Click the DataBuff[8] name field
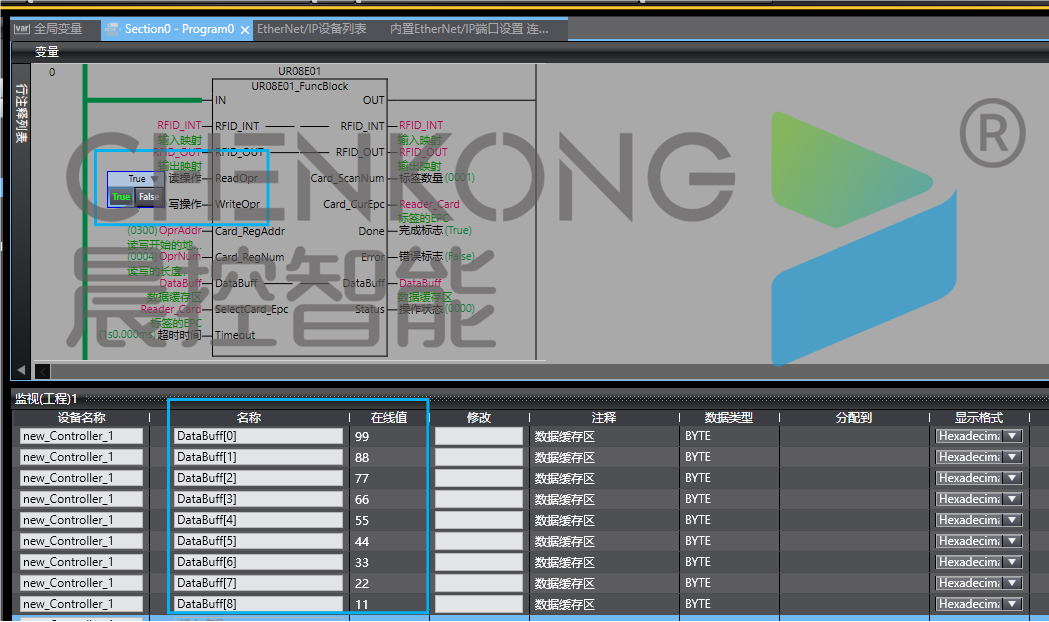The image size is (1049, 622). [258, 604]
